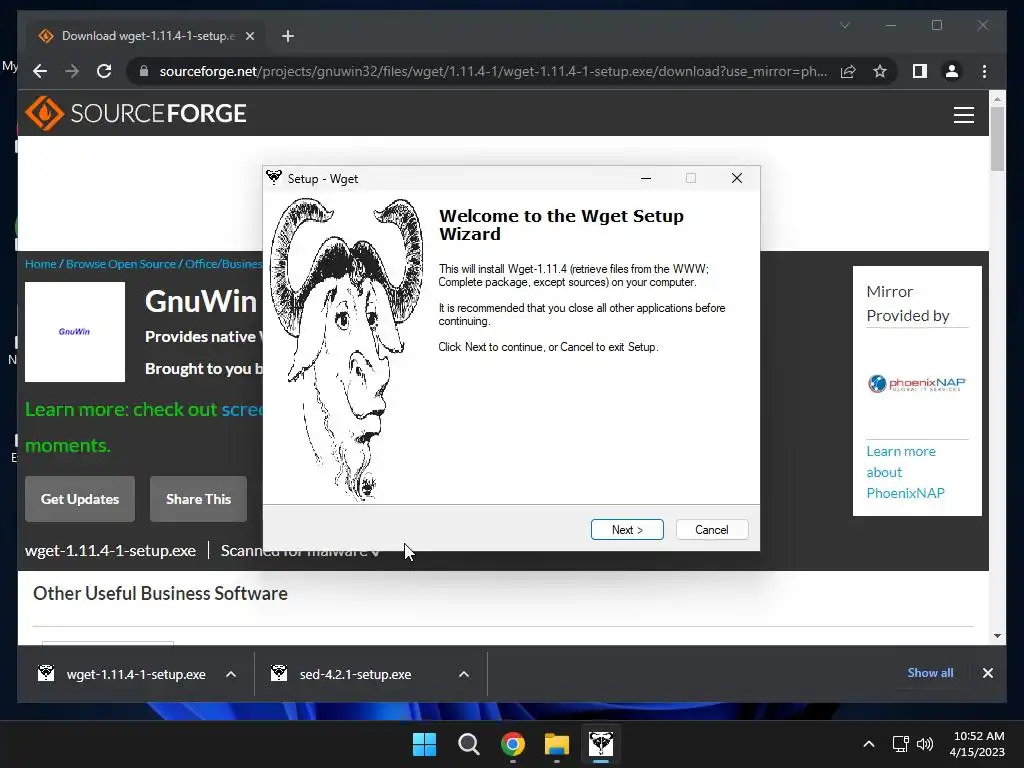Screen dimensions: 1024x768
Task: Open the clock and date flyout
Action: coord(977,744)
